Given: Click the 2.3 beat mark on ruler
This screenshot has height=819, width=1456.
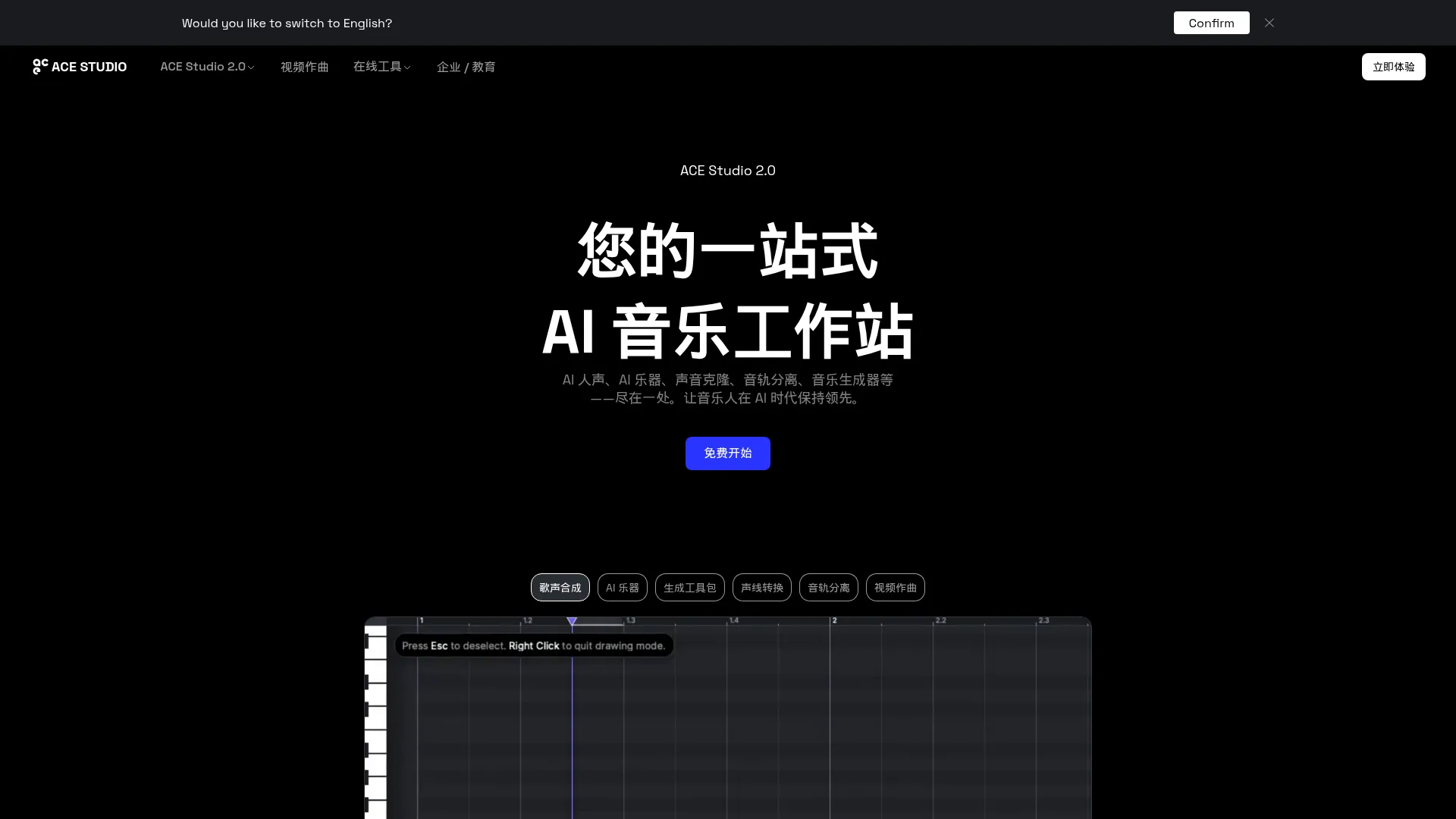Looking at the screenshot, I should (1043, 620).
